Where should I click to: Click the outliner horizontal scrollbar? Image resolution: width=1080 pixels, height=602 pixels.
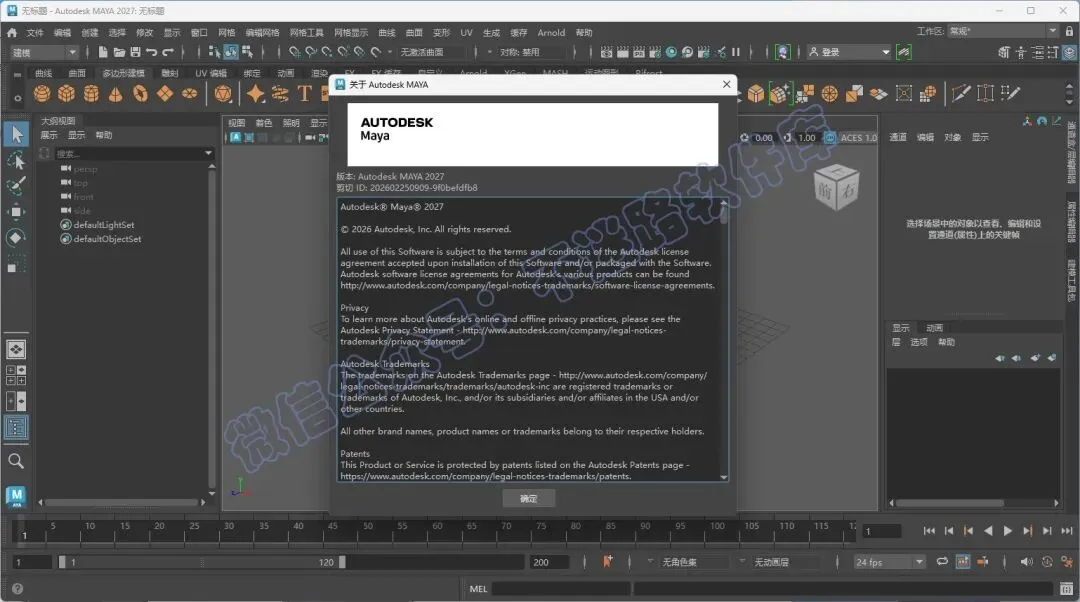pos(121,502)
